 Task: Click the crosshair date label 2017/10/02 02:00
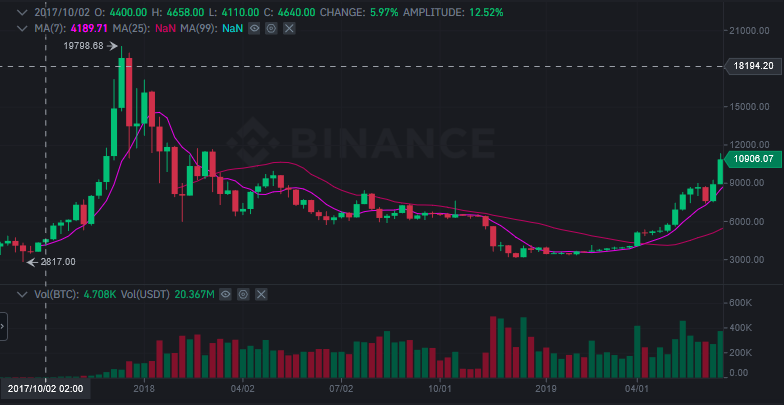(46, 388)
